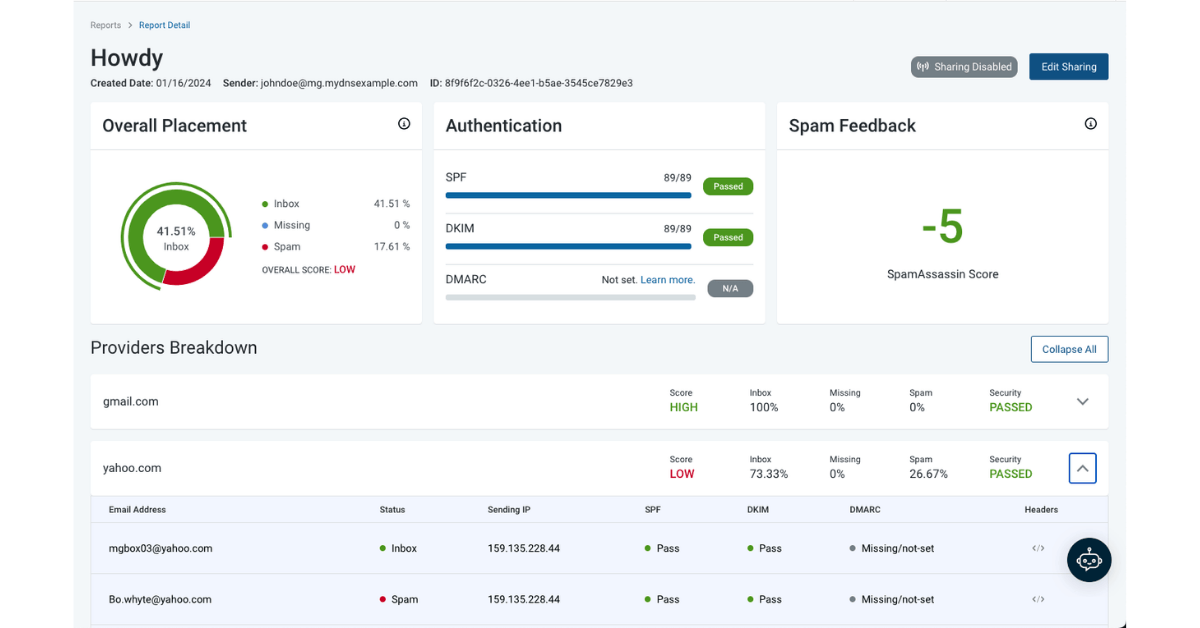1200x628 pixels.
Task: Expand the gmail.com provider row chevron
Action: coord(1083,400)
